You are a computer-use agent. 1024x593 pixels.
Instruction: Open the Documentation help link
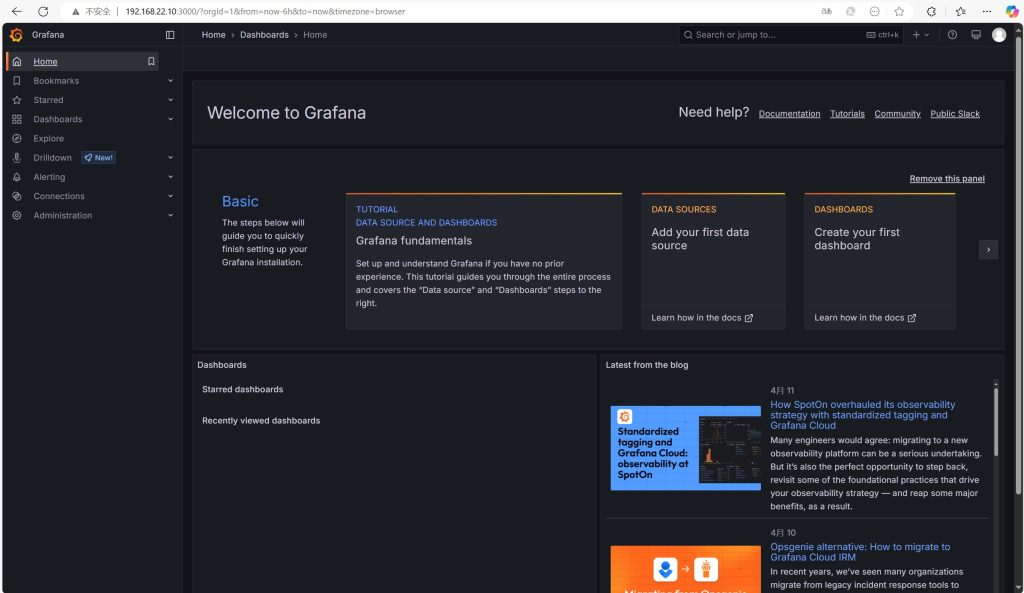click(x=789, y=114)
